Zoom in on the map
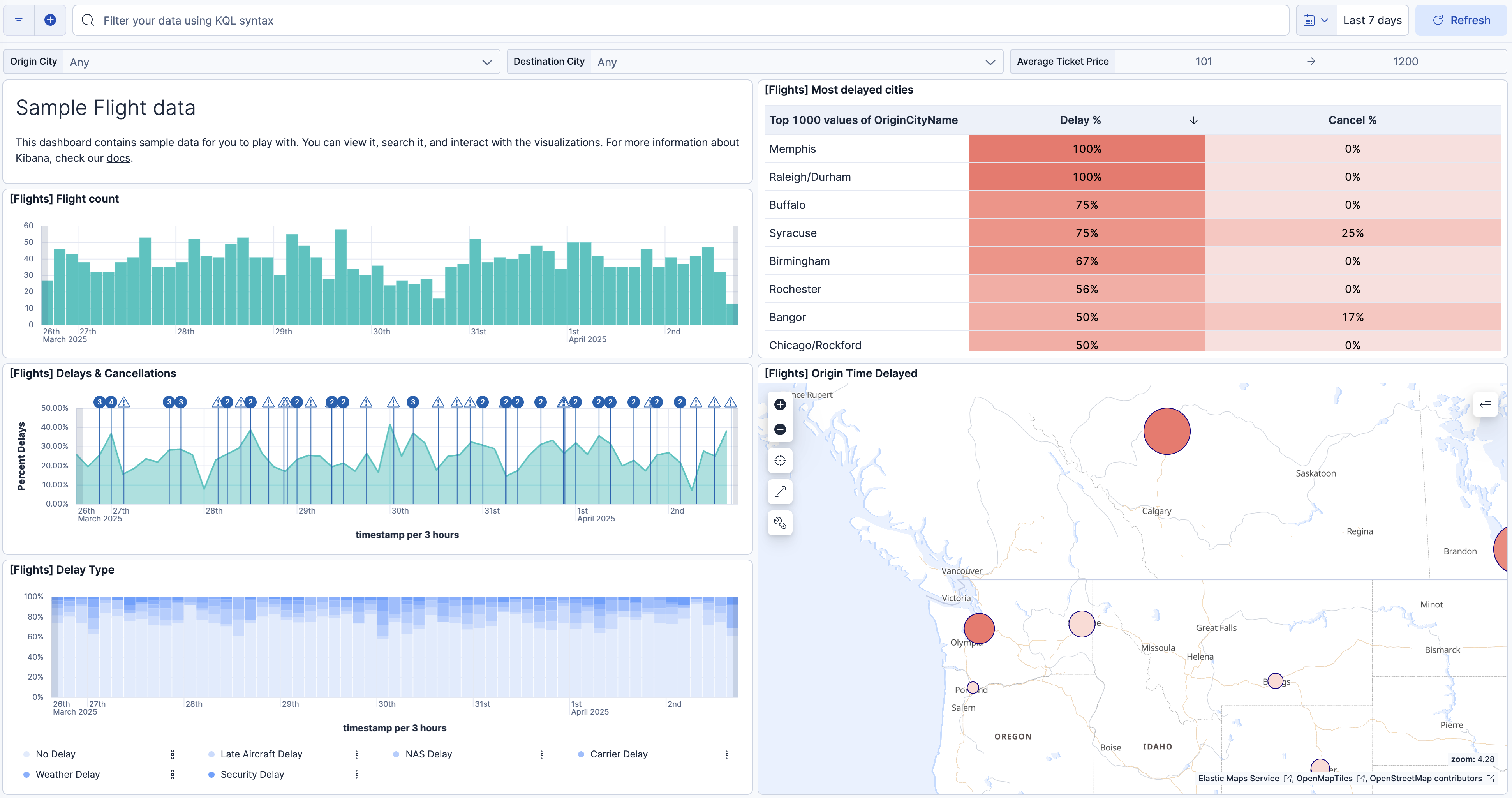Image resolution: width=1512 pixels, height=798 pixels. (779, 404)
